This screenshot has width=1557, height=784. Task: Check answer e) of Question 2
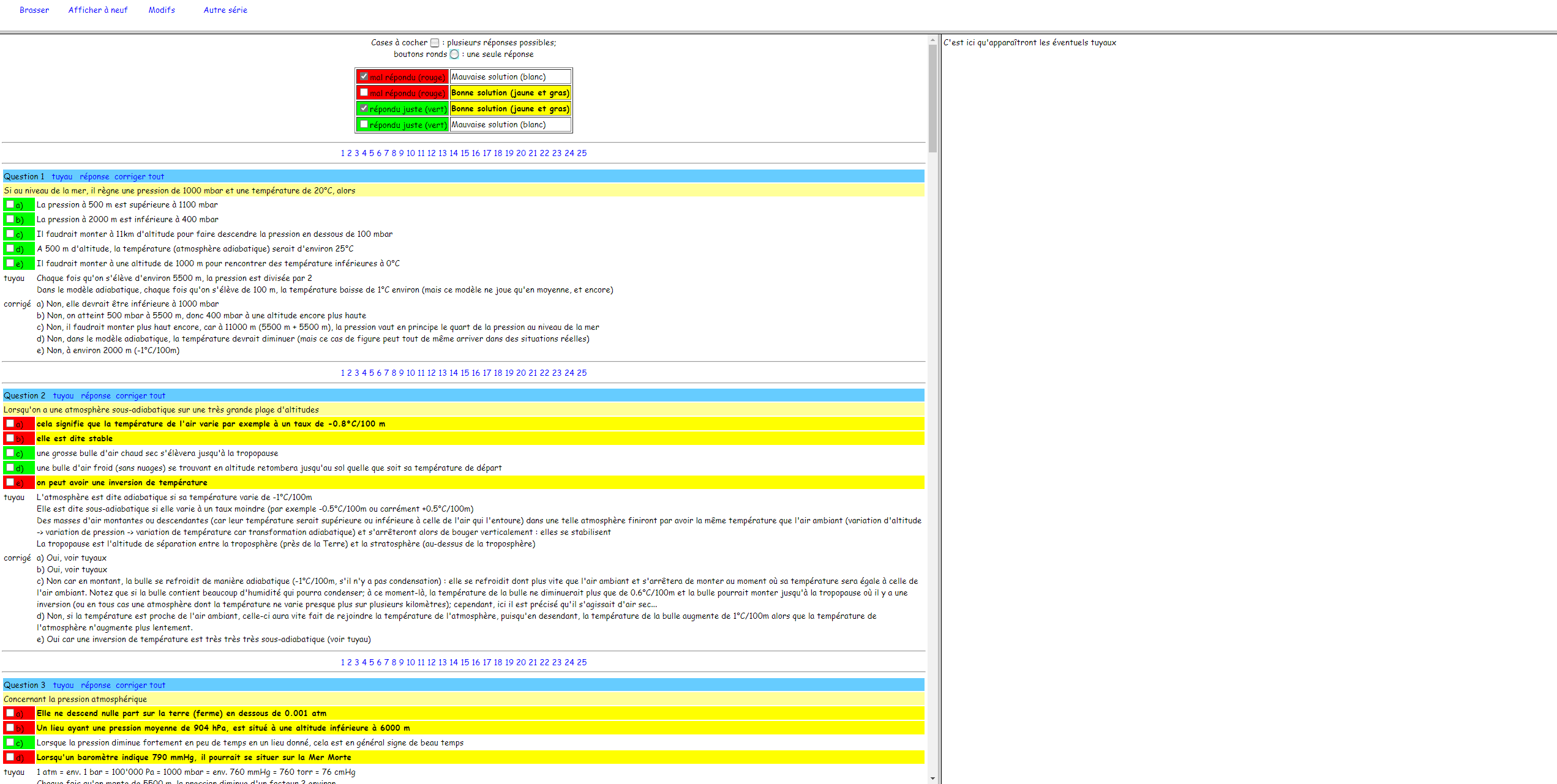click(x=10, y=482)
